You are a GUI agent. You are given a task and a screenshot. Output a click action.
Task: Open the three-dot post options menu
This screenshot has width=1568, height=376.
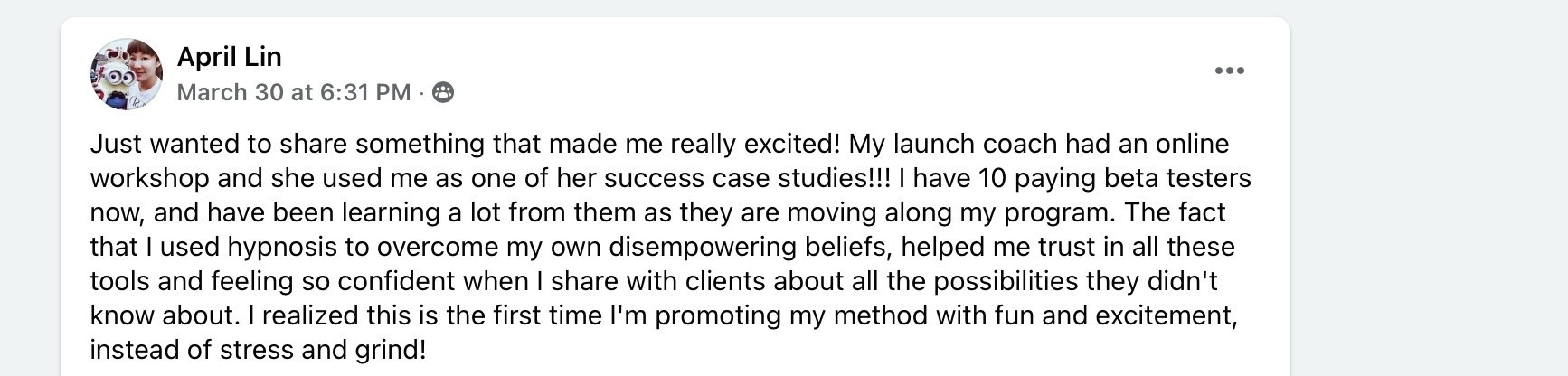point(1229,70)
